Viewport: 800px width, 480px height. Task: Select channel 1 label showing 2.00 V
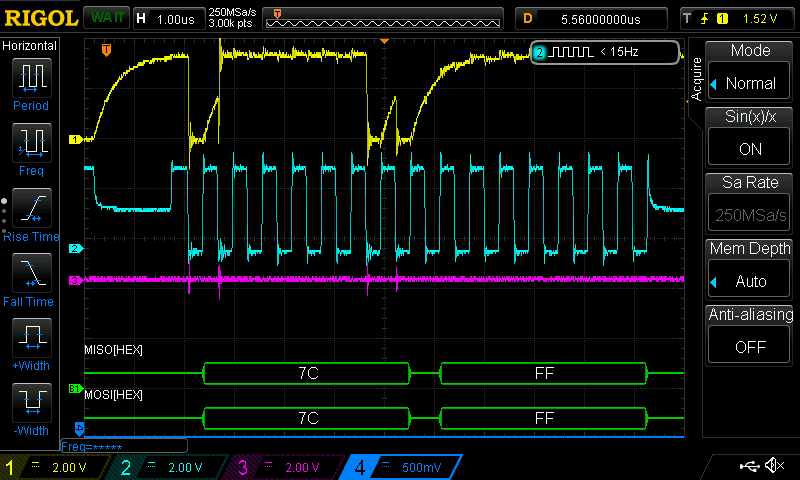56,467
